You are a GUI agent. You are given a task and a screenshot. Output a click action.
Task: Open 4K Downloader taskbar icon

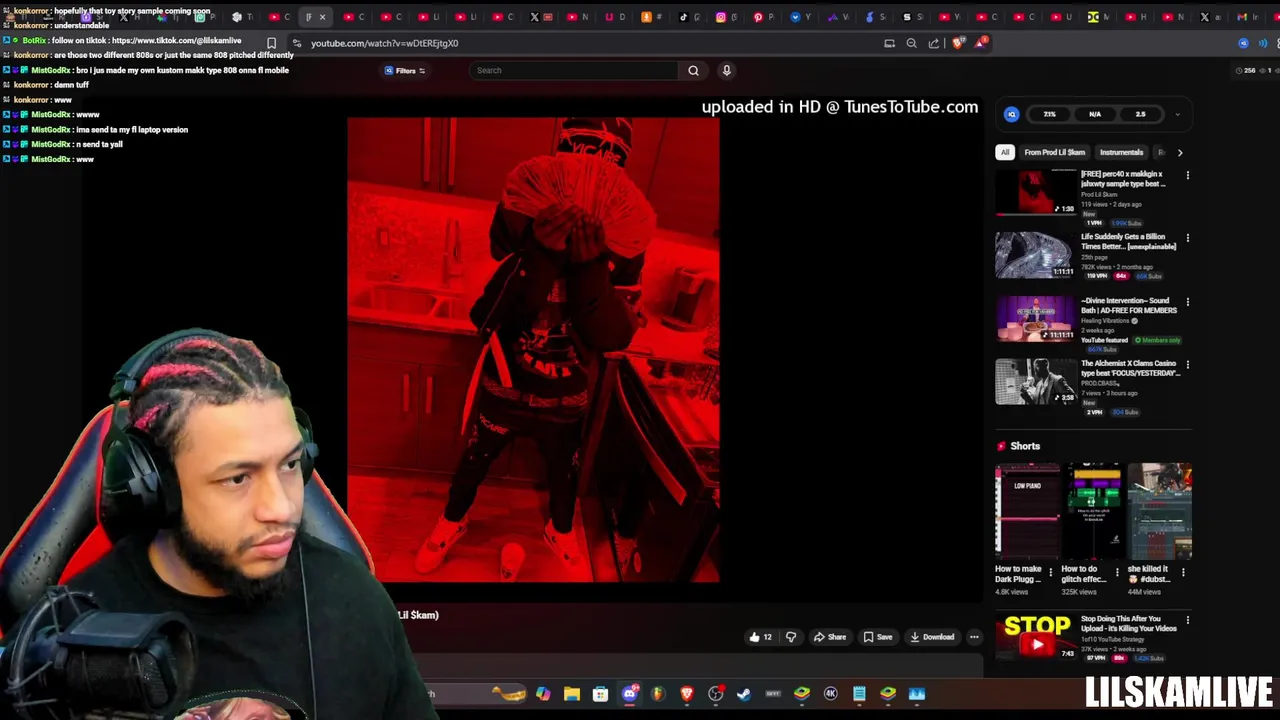[x=830, y=694]
